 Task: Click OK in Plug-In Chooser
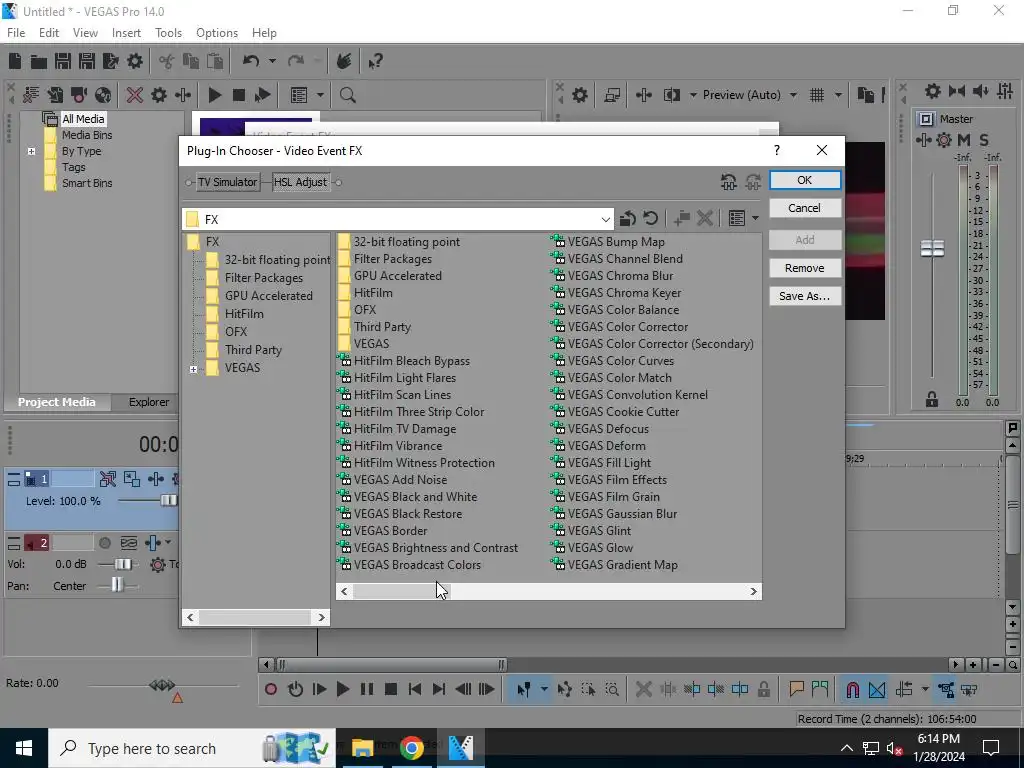pyautogui.click(x=805, y=180)
